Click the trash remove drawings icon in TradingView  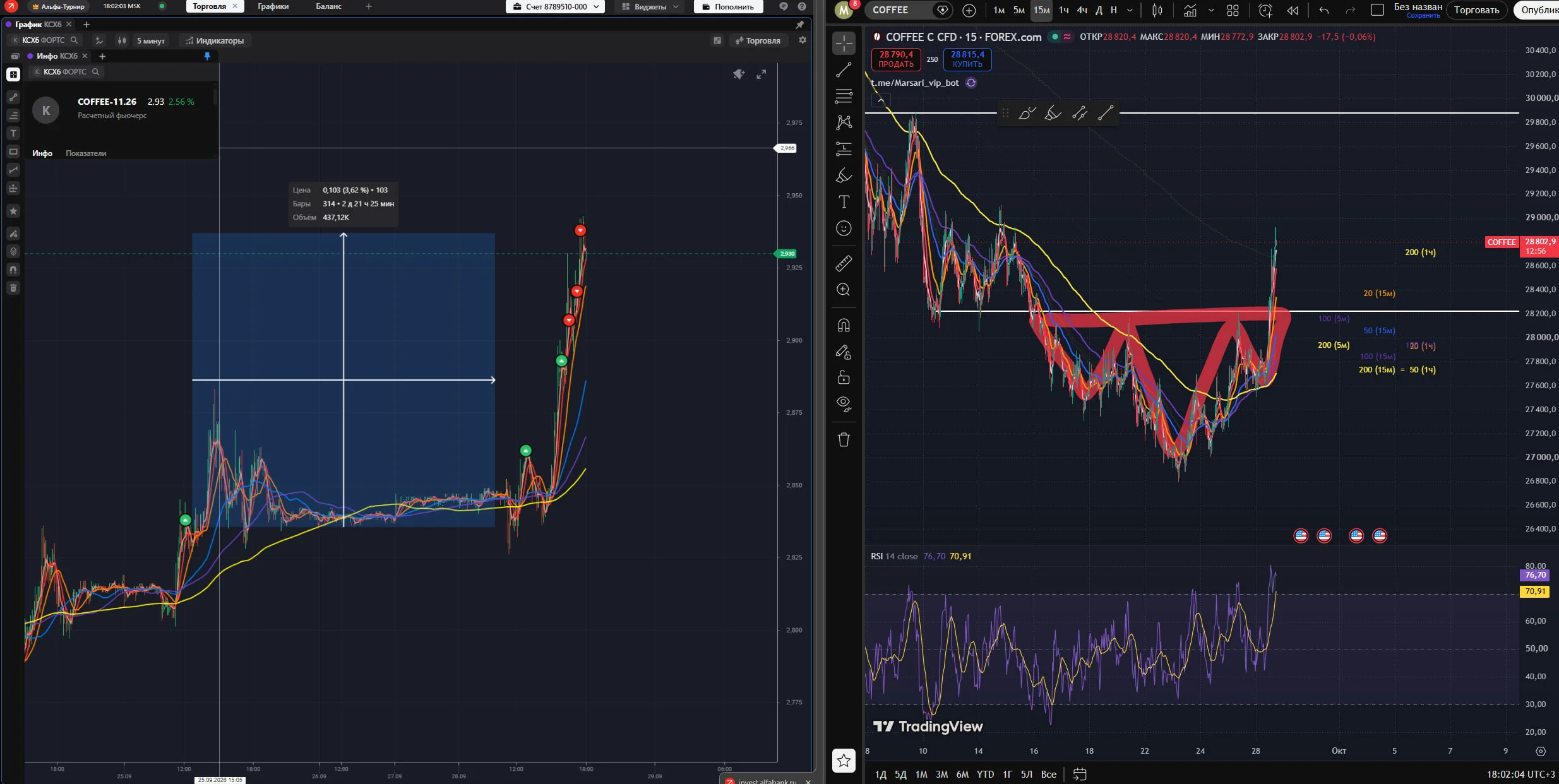point(844,439)
